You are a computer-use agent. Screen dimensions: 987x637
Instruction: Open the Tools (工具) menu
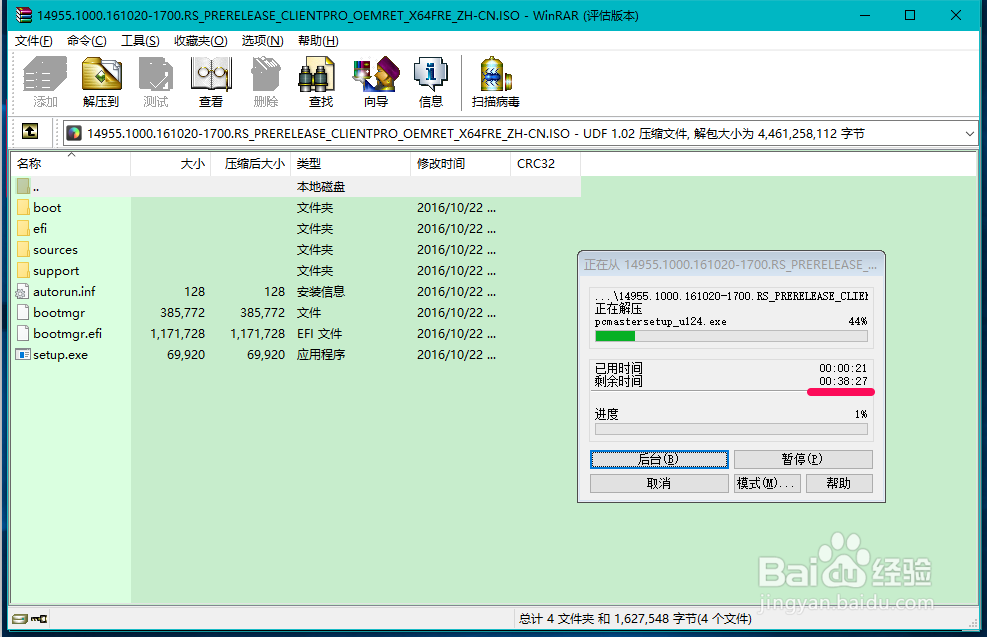tap(140, 41)
